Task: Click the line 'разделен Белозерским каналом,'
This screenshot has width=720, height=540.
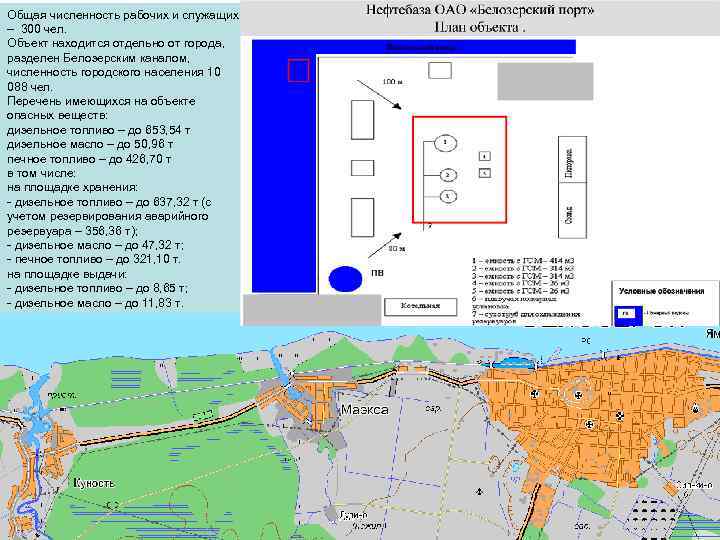Action: (98, 58)
